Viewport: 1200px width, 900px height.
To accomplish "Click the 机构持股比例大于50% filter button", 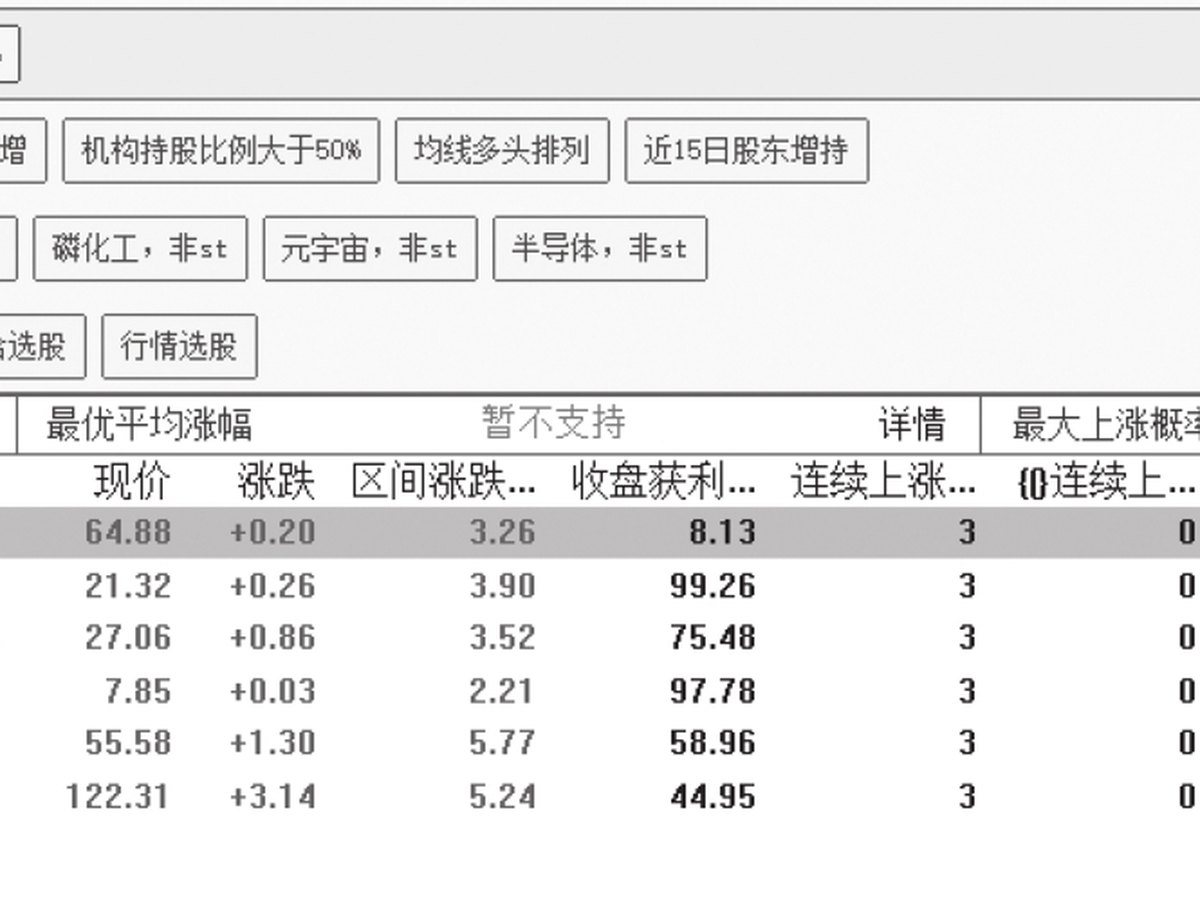I will click(221, 151).
